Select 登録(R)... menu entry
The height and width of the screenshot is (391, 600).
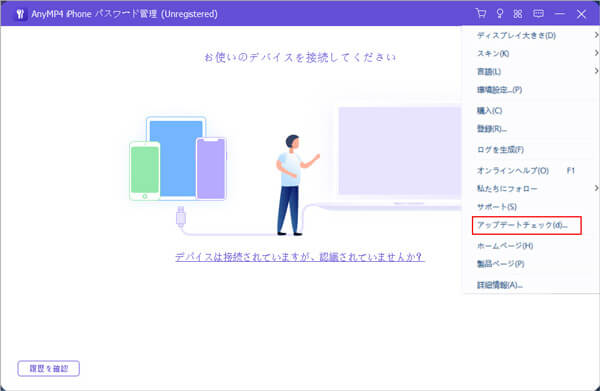531,129
